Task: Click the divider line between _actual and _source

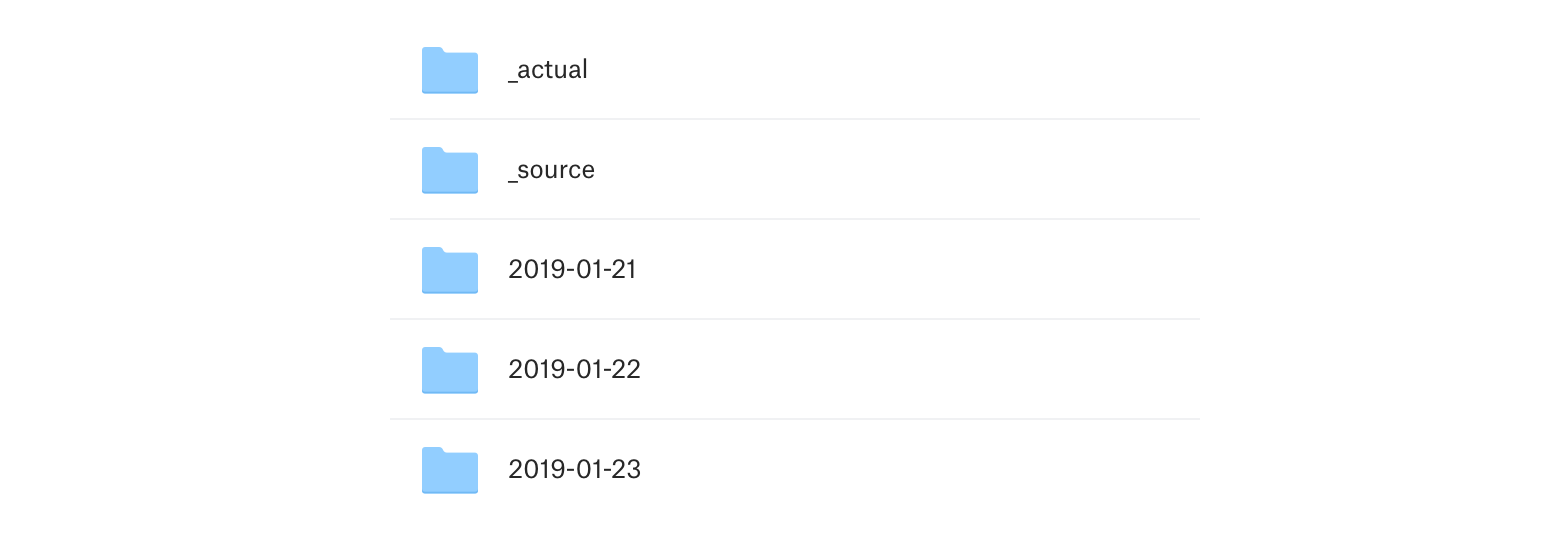Action: click(794, 119)
